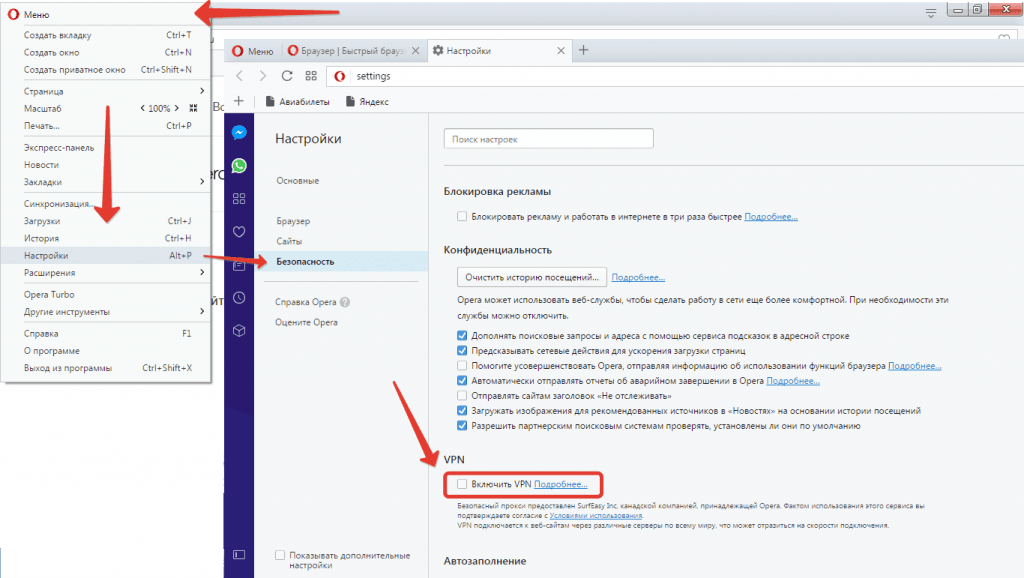Image resolution: width=1024 pixels, height=578 pixels.
Task: Go back with the back arrow
Action: coord(240,76)
